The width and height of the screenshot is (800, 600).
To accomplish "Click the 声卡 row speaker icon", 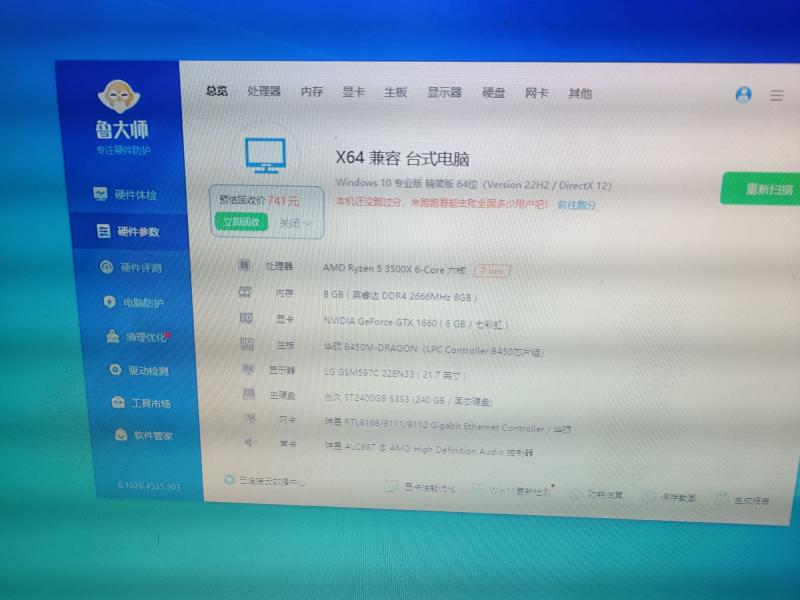I will click(250, 443).
